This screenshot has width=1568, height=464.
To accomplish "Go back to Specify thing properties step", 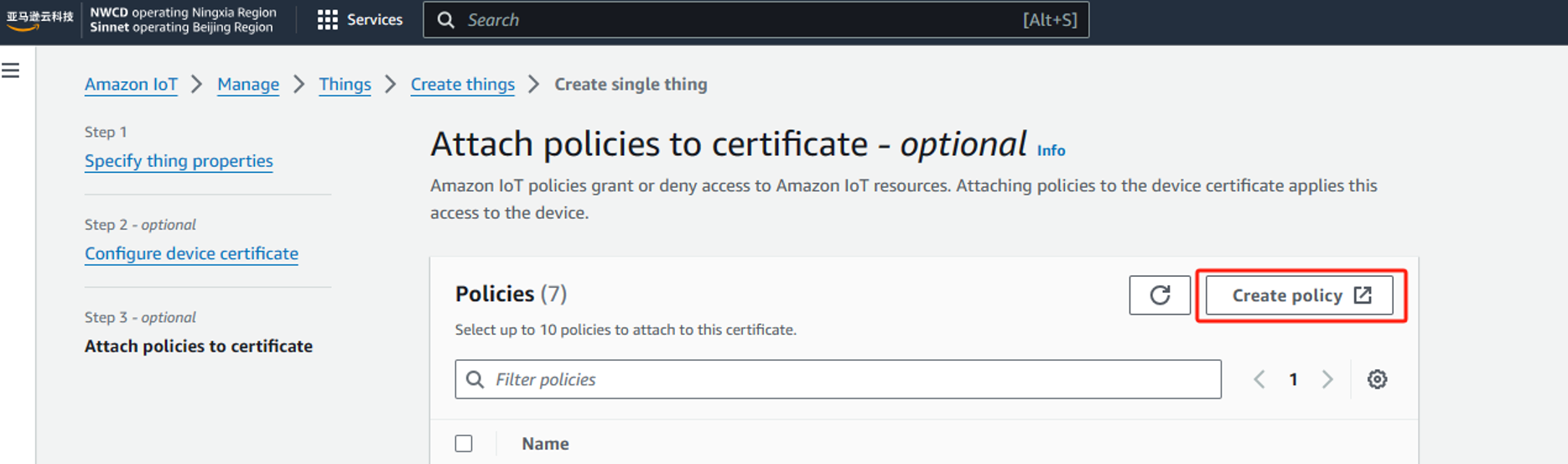I will 179,161.
